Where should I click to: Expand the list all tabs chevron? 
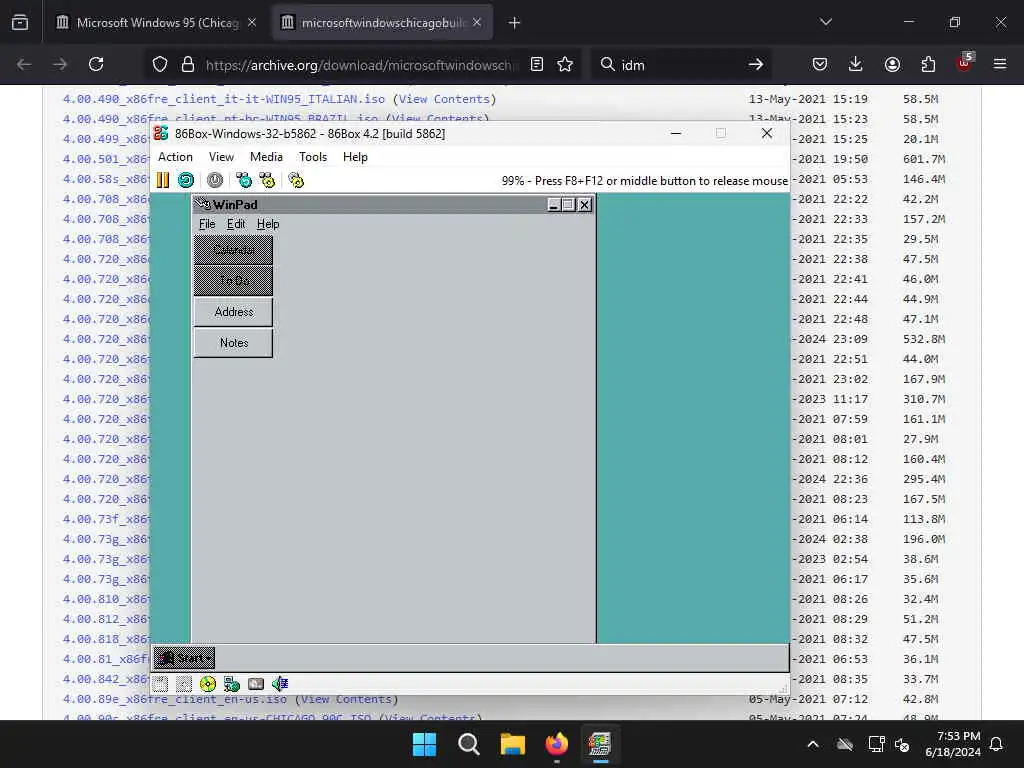tap(826, 22)
